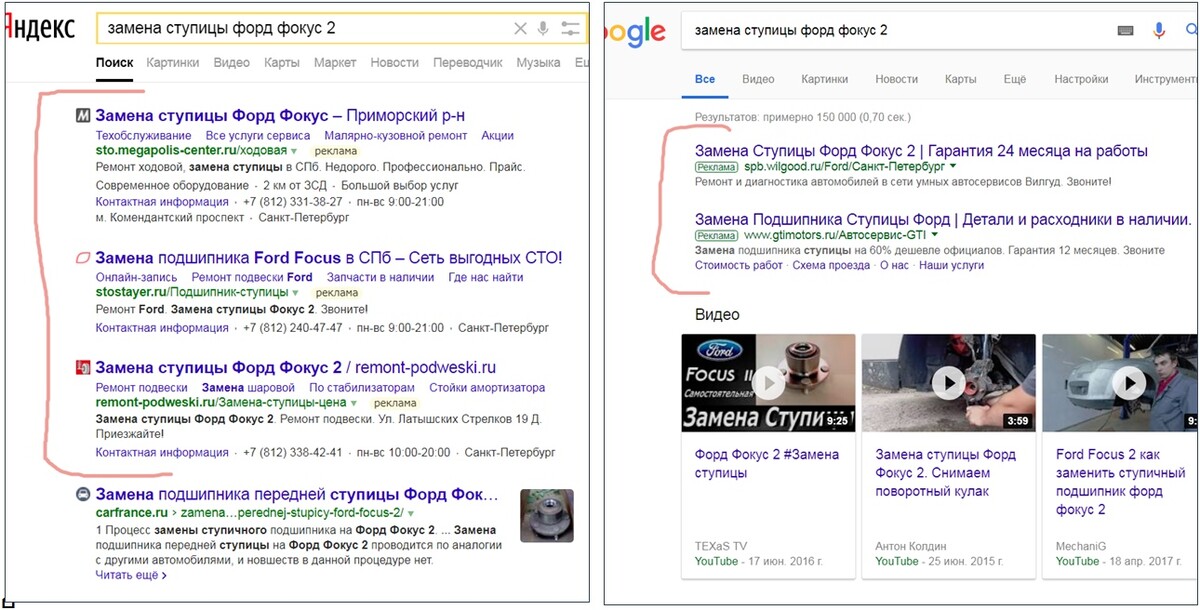
Task: Click 'Малярно-кузовной ремонт' sitelink
Action: click(x=395, y=135)
